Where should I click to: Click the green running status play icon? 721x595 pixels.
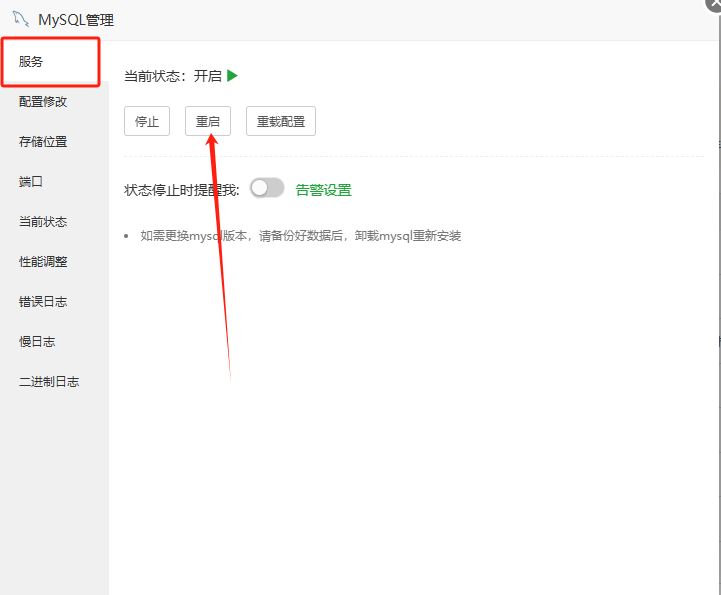point(232,76)
